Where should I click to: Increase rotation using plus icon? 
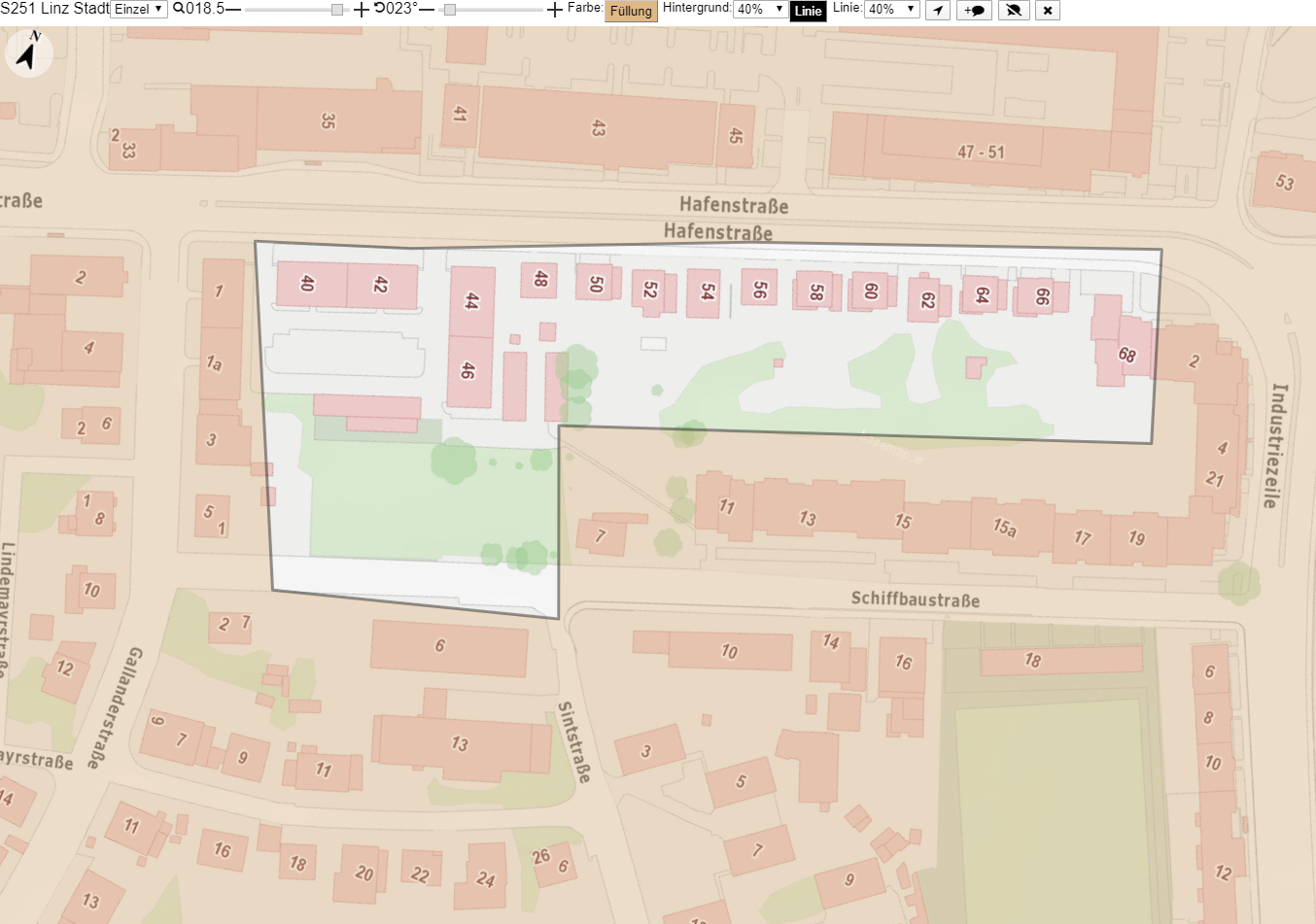click(555, 10)
